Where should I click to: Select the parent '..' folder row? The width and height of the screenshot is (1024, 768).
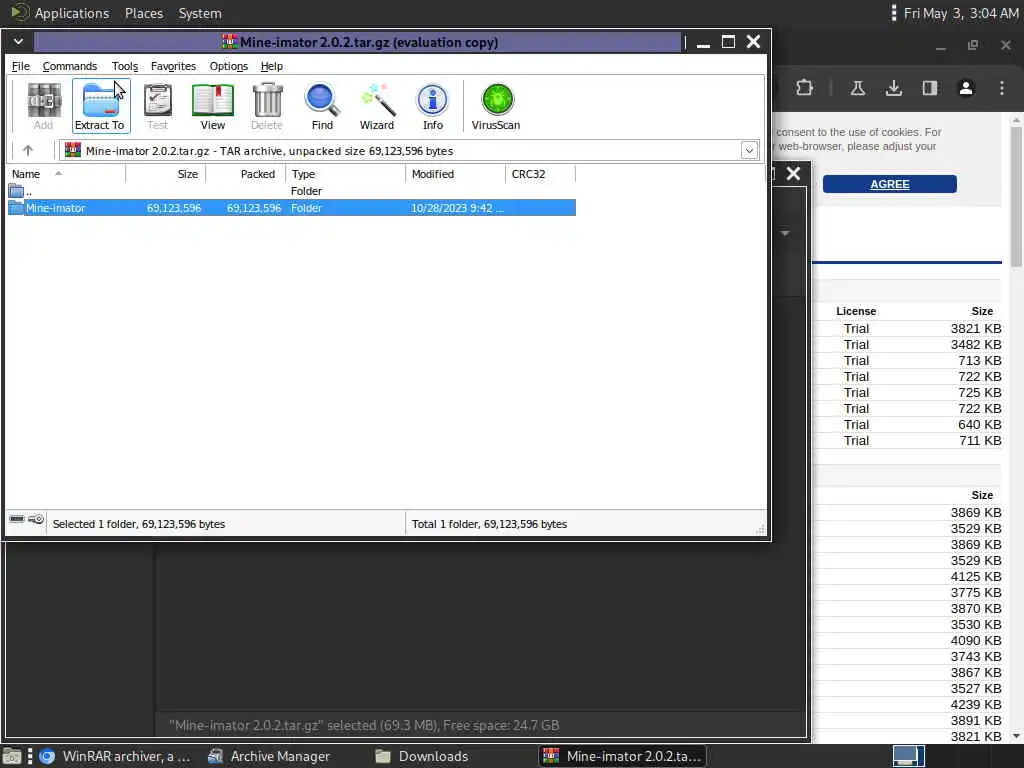pyautogui.click(x=291, y=191)
